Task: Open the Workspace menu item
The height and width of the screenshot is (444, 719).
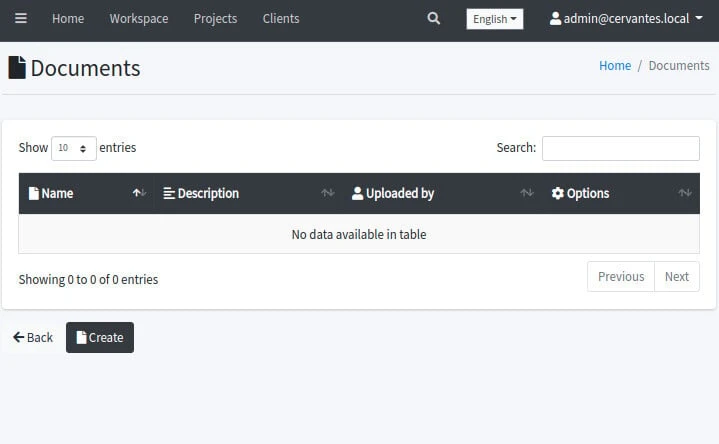Action: pyautogui.click(x=139, y=18)
